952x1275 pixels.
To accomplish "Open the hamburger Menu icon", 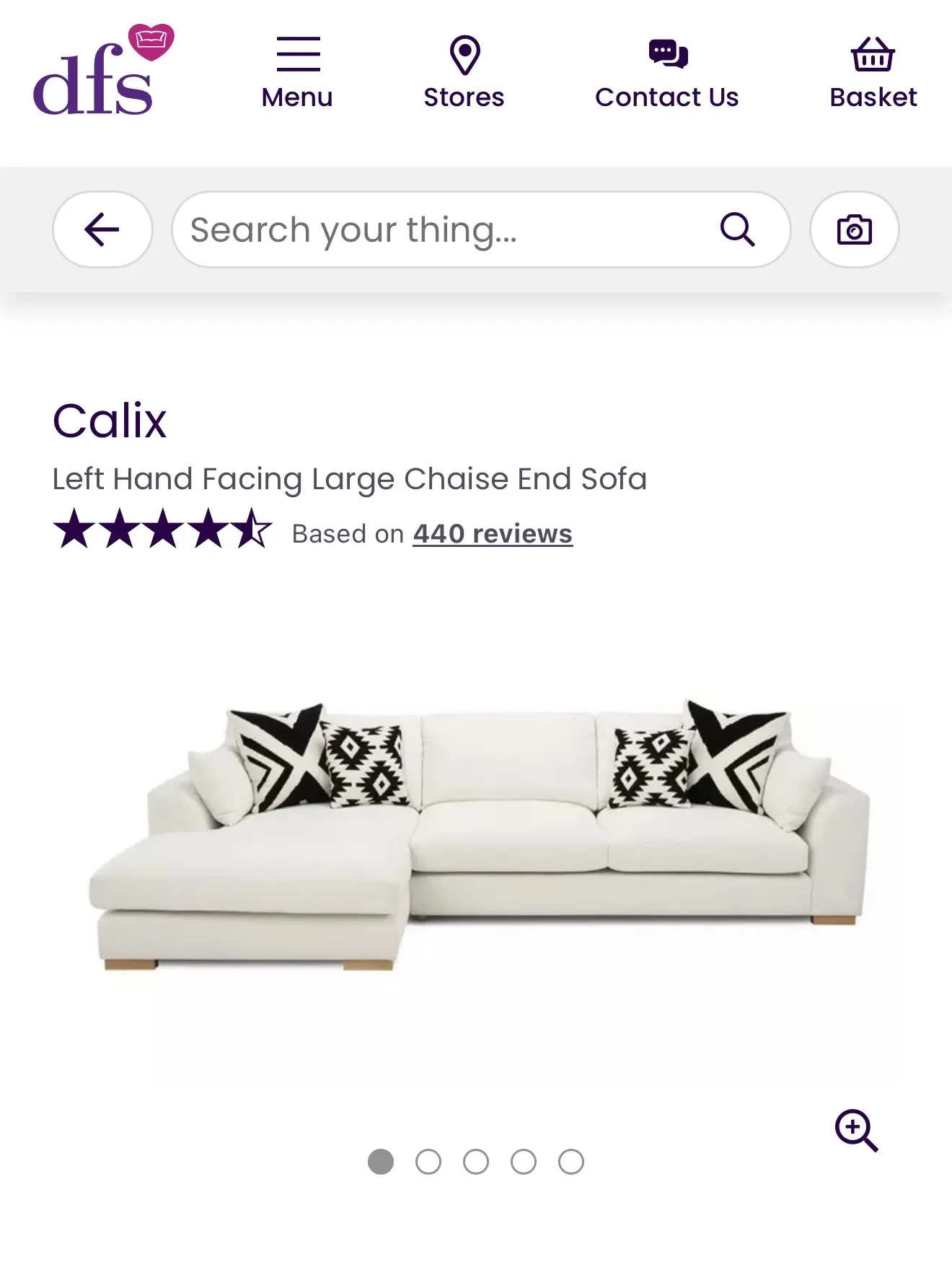I will coord(298,55).
